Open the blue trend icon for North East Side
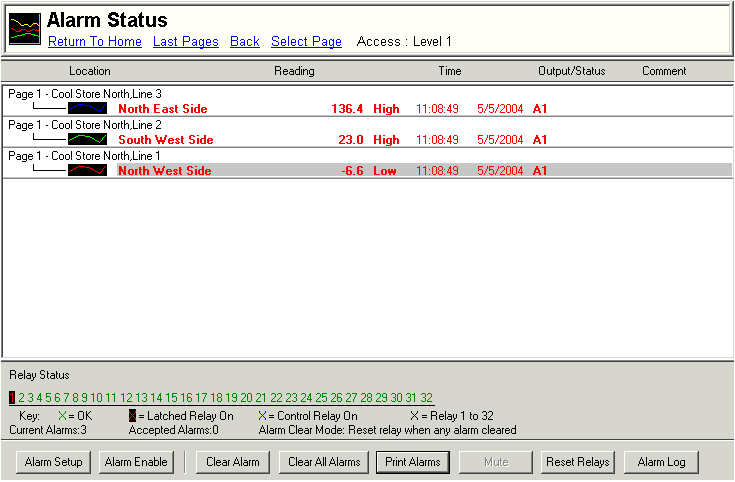The width and height of the screenshot is (735, 482). tap(87, 108)
